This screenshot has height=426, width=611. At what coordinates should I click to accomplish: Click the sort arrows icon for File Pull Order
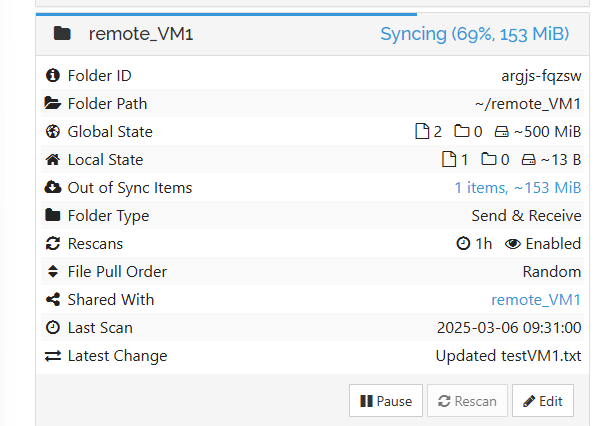click(53, 271)
